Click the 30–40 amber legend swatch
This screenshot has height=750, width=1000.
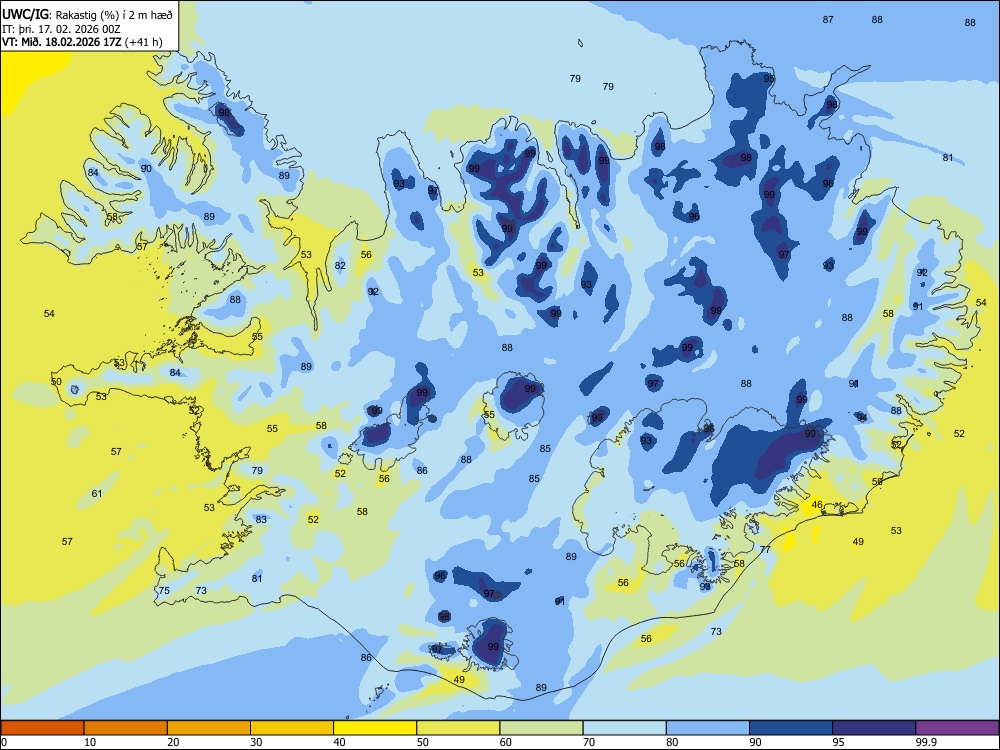click(x=292, y=728)
